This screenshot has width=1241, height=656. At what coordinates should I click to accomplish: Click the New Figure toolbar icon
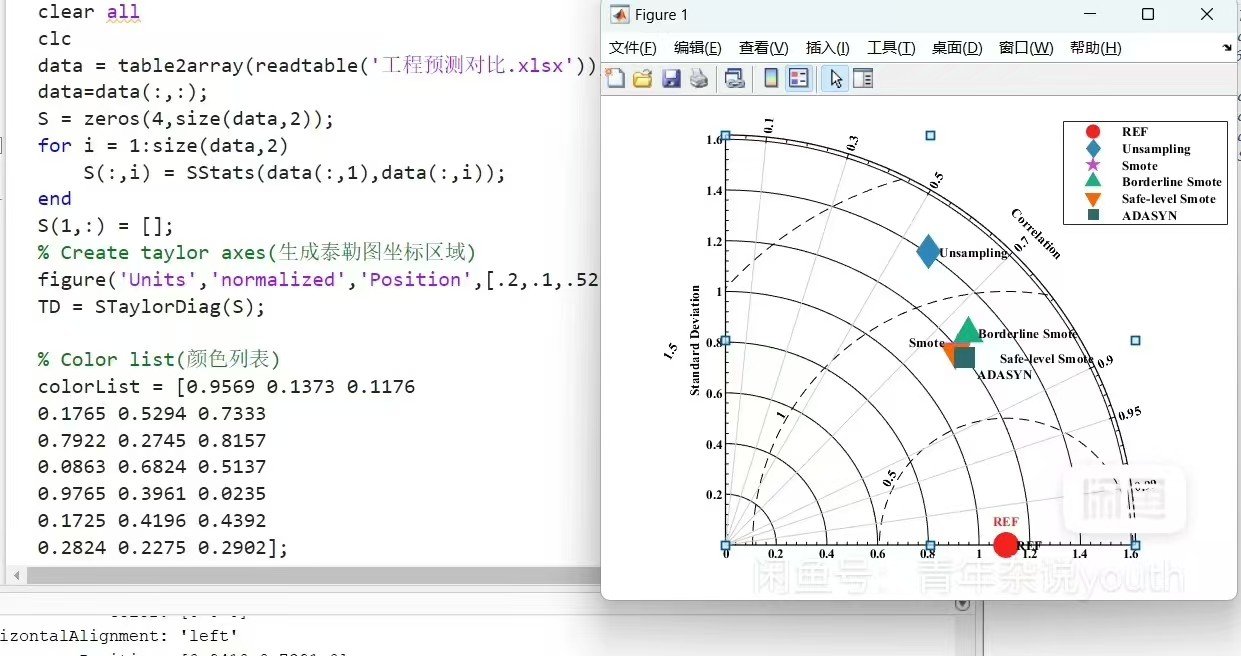[x=615, y=79]
